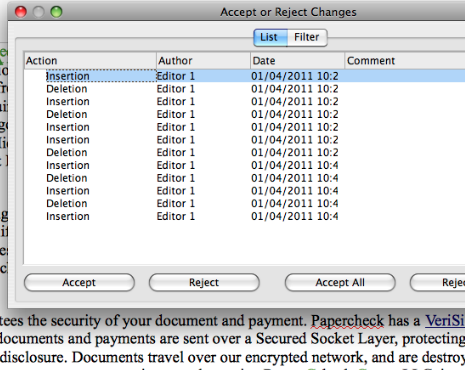Switch to the Filter tab

coord(307,37)
